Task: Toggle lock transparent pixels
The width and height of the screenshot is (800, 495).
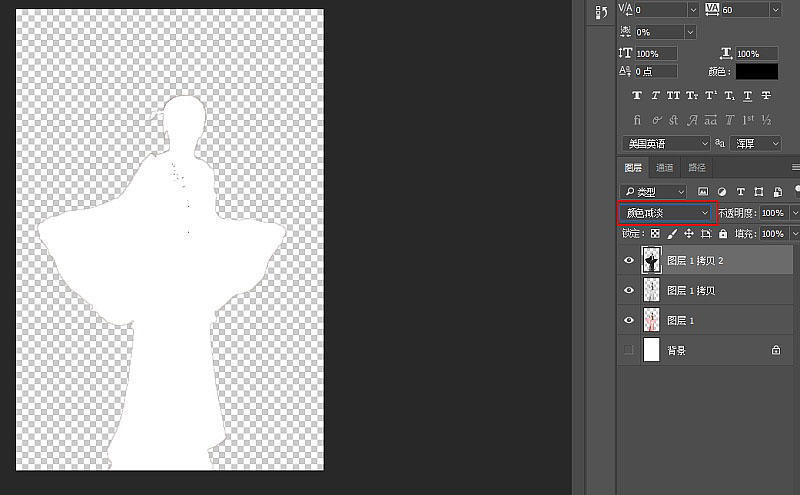Action: coord(655,234)
